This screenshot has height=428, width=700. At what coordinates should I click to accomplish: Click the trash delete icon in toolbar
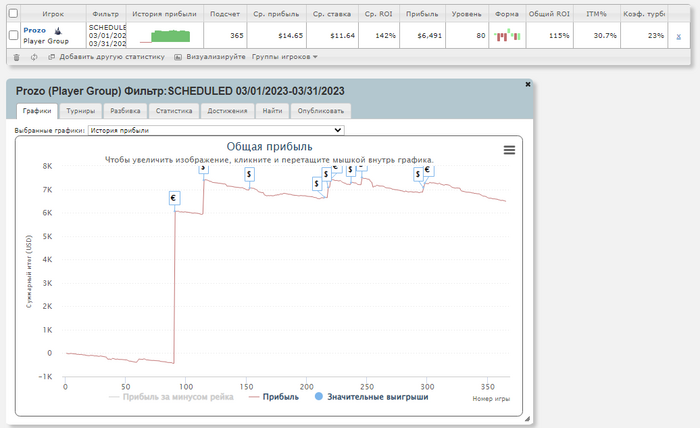click(17, 57)
